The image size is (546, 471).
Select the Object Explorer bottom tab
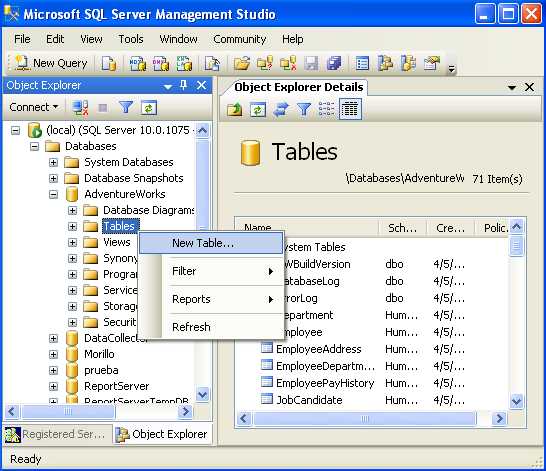pos(163,434)
